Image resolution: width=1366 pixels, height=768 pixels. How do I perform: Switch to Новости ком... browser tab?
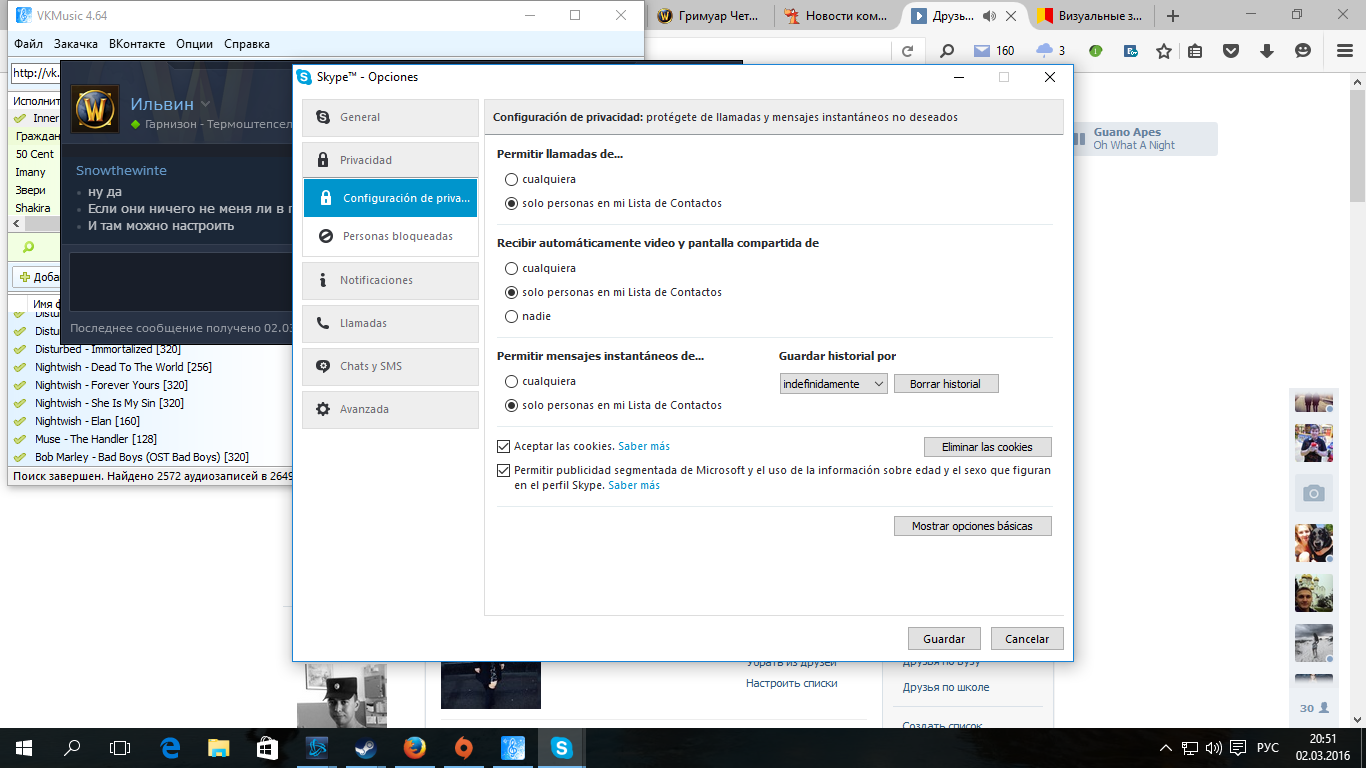(838, 16)
